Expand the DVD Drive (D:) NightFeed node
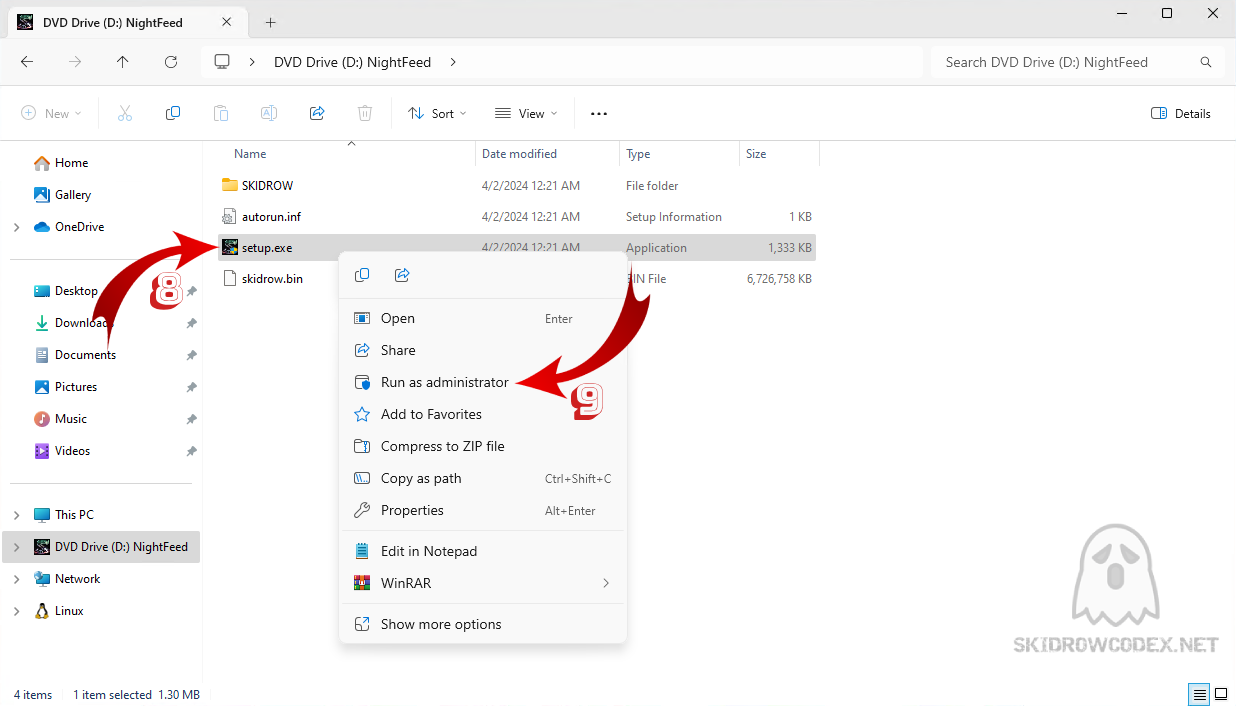The width and height of the screenshot is (1236, 706). click(x=16, y=547)
